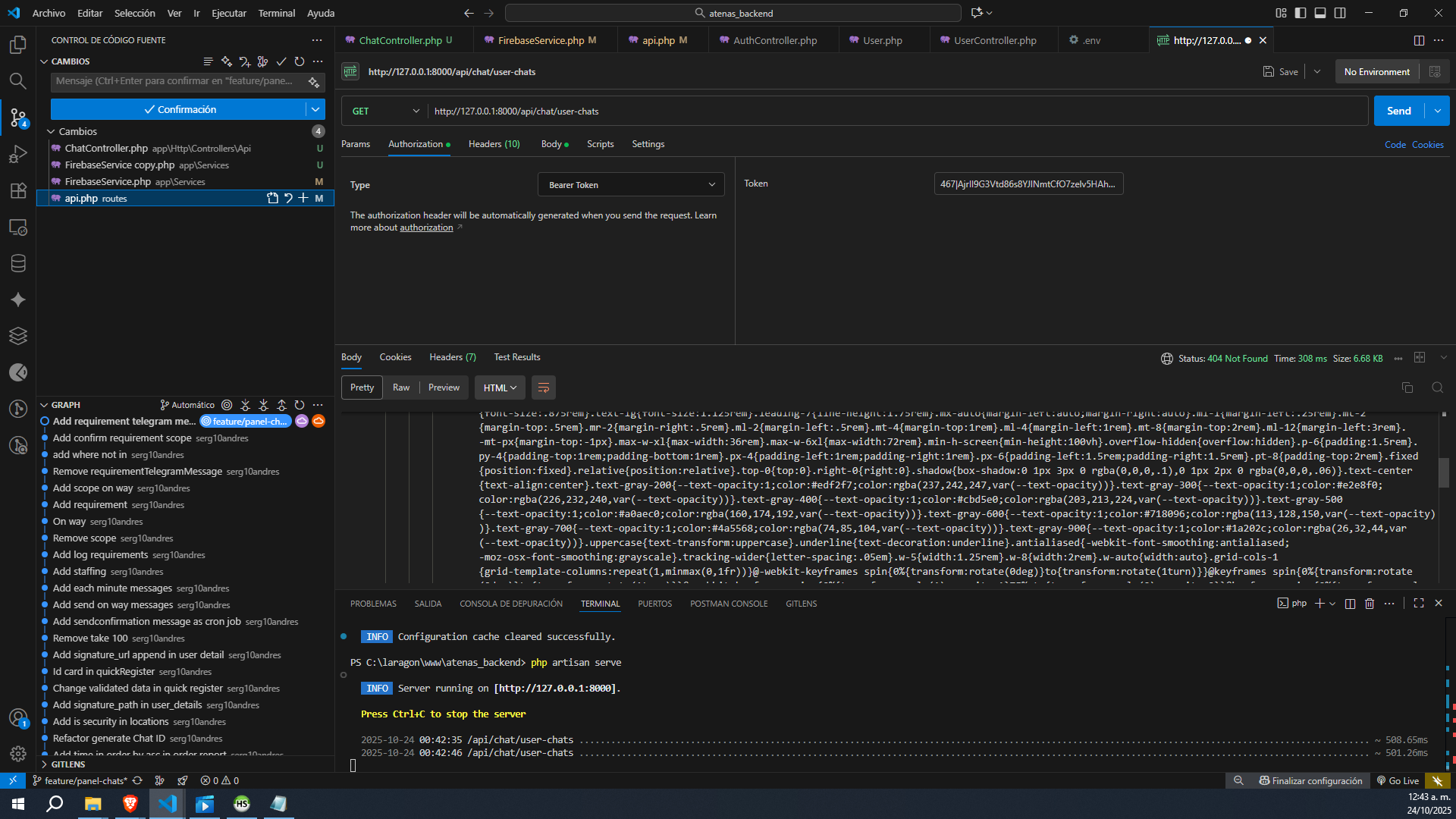Toggle maximize terminal panel size
Screen dimensions: 1456x819
click(1419, 603)
